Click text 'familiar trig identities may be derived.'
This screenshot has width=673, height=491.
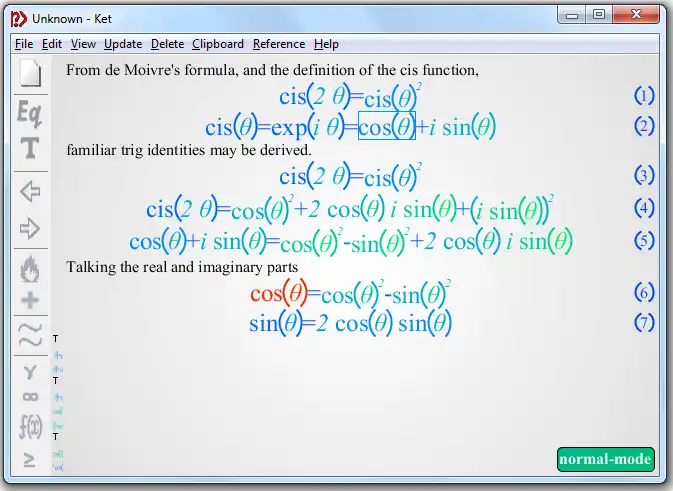pyautogui.click(x=189, y=150)
